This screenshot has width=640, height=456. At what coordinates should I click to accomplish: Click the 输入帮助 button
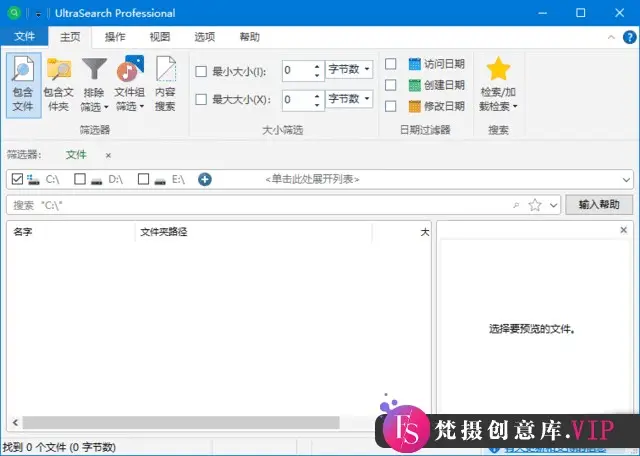point(599,205)
